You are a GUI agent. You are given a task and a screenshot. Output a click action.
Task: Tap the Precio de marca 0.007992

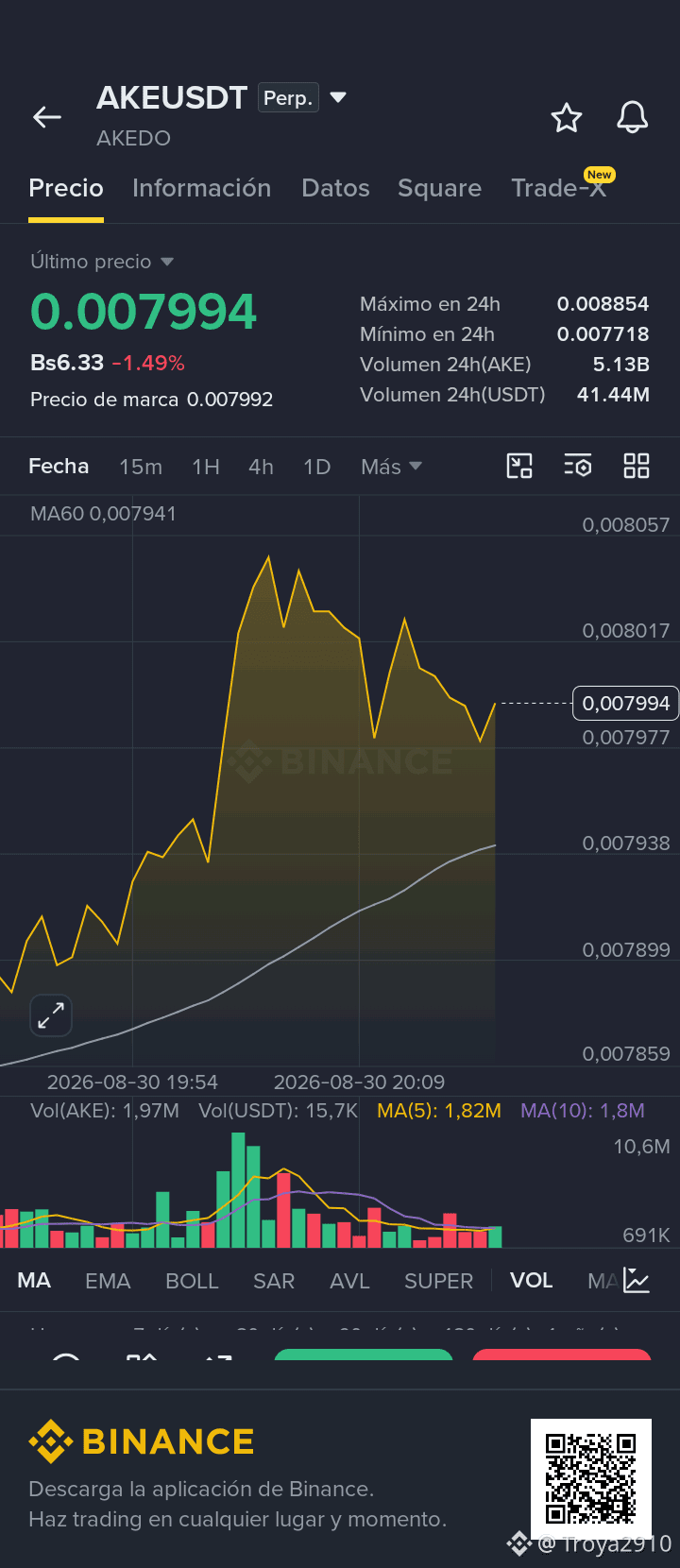coord(151,400)
